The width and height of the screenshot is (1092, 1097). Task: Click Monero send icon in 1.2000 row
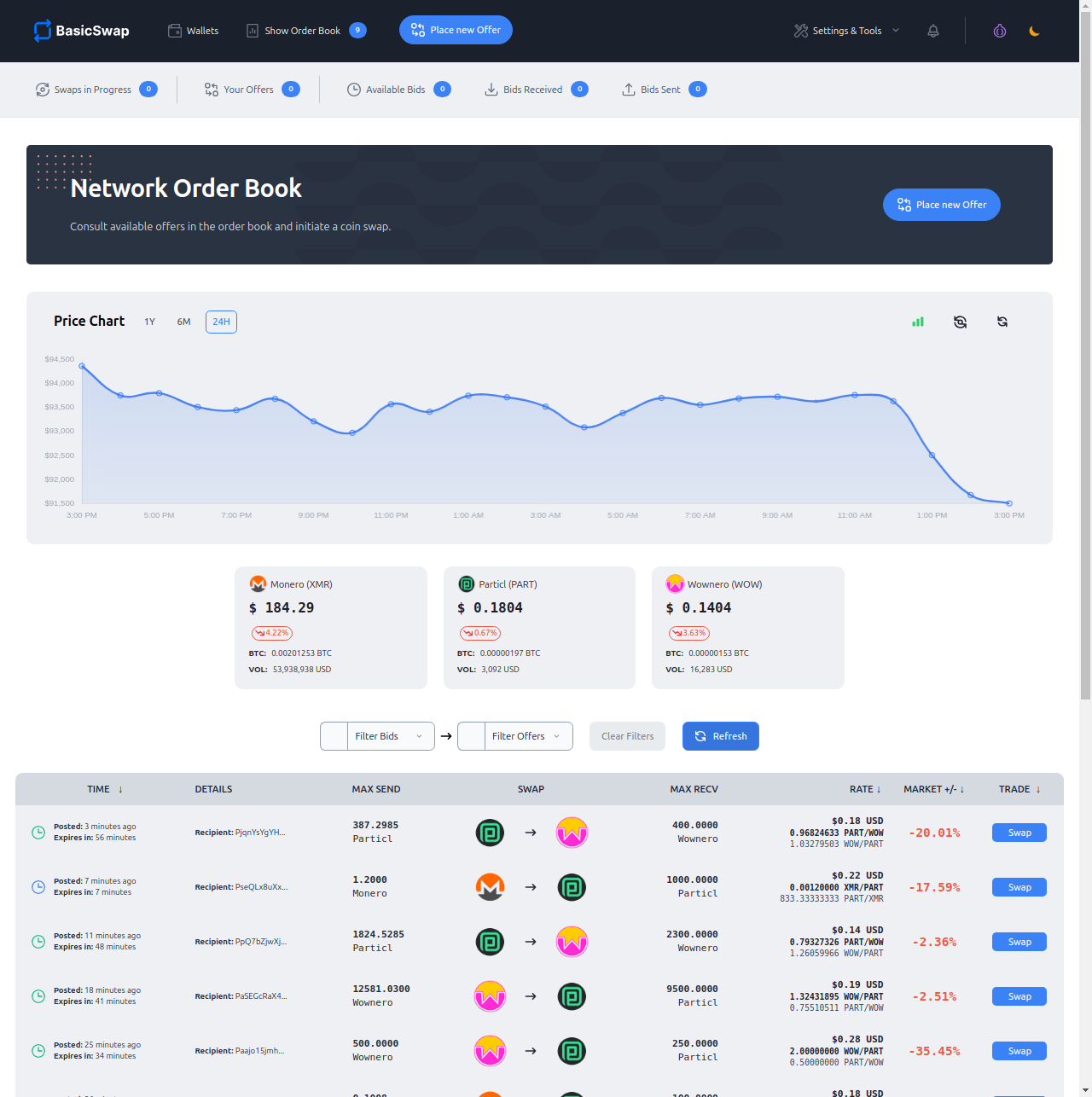(x=490, y=887)
